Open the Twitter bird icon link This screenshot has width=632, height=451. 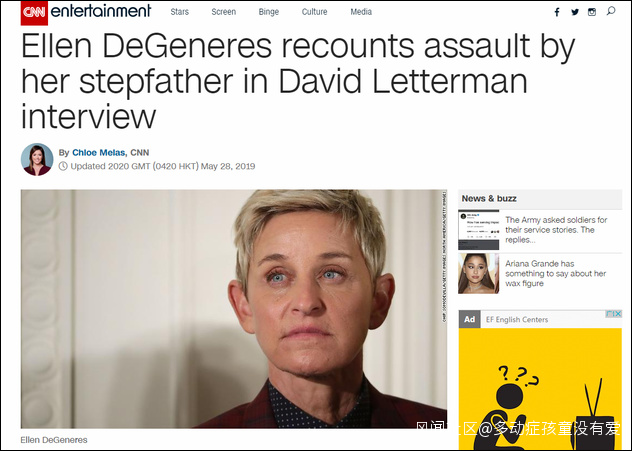575,12
